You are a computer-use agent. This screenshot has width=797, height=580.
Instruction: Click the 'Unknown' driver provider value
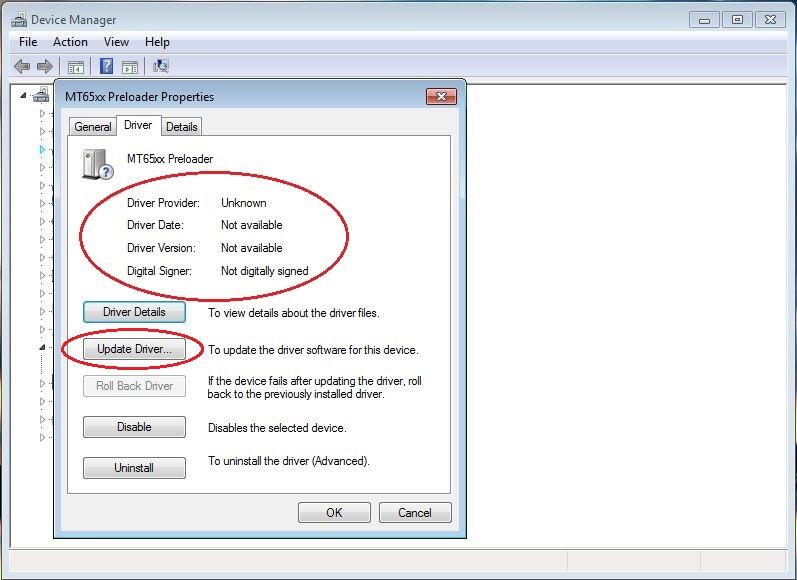tap(243, 203)
